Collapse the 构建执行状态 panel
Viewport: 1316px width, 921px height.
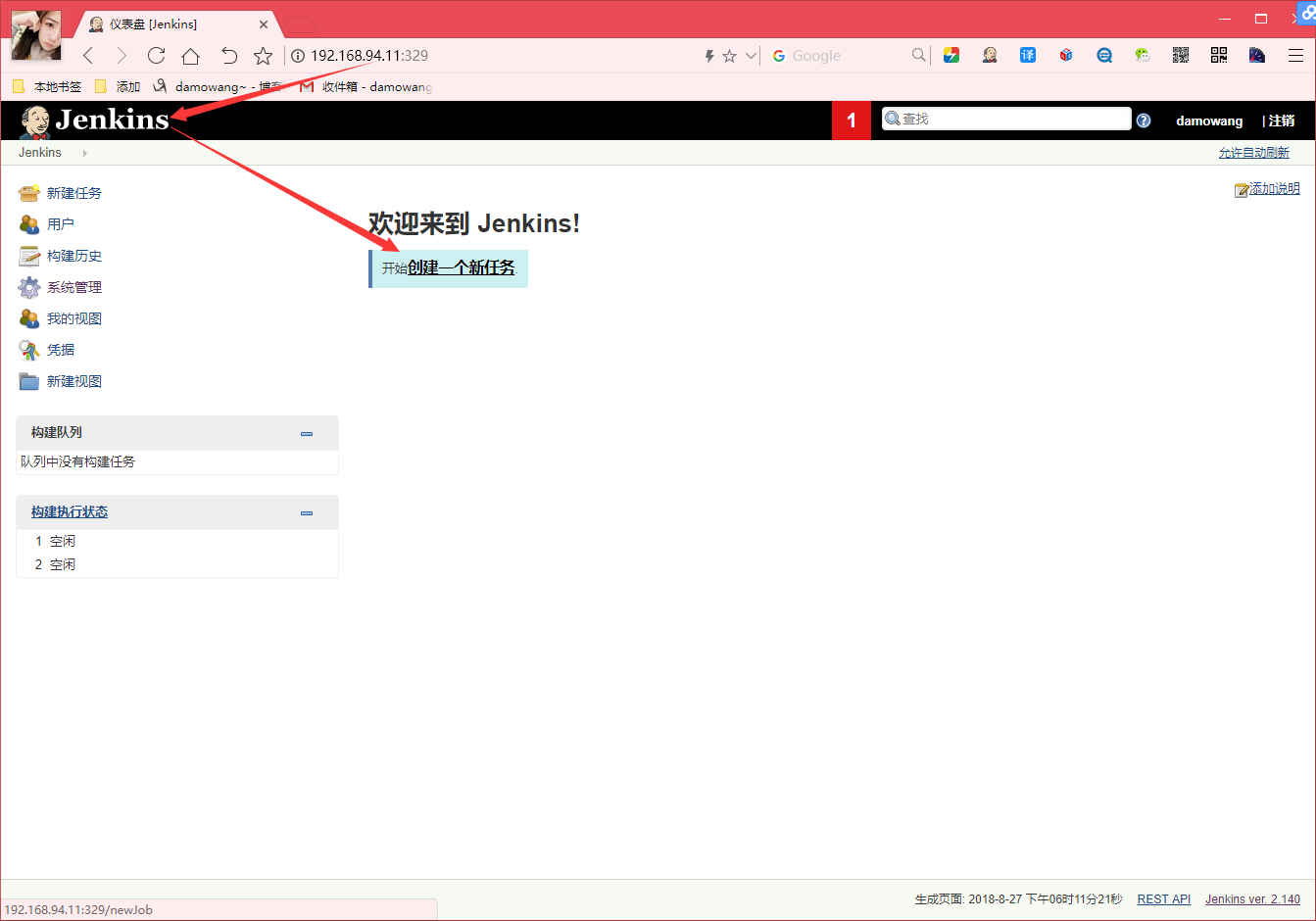(x=307, y=512)
